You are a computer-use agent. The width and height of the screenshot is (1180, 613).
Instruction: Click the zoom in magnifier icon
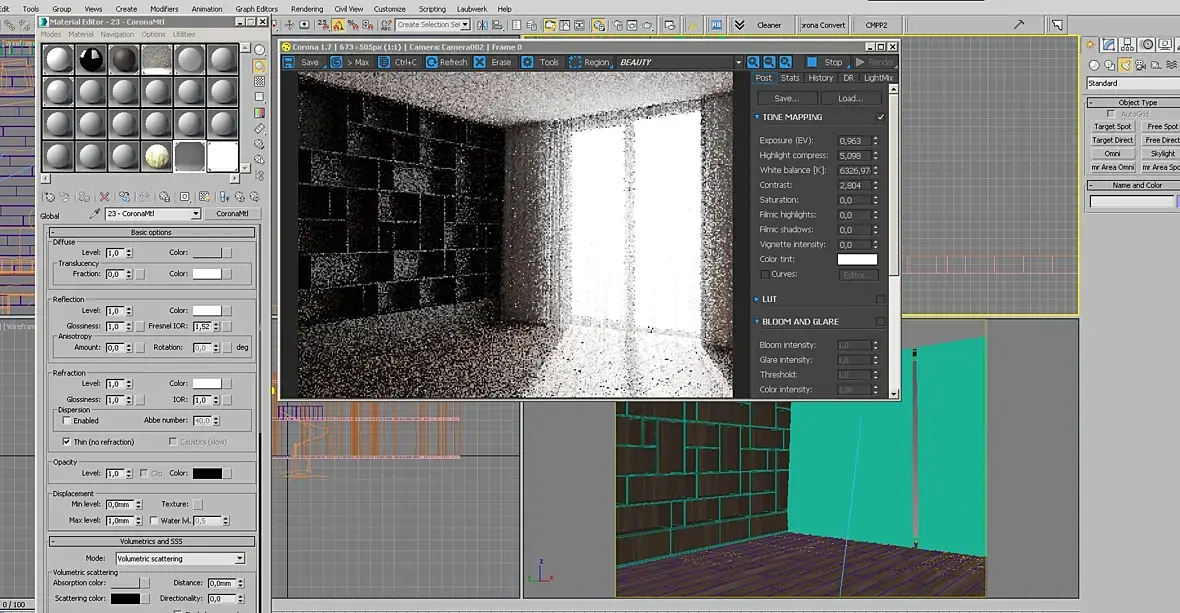tap(753, 62)
